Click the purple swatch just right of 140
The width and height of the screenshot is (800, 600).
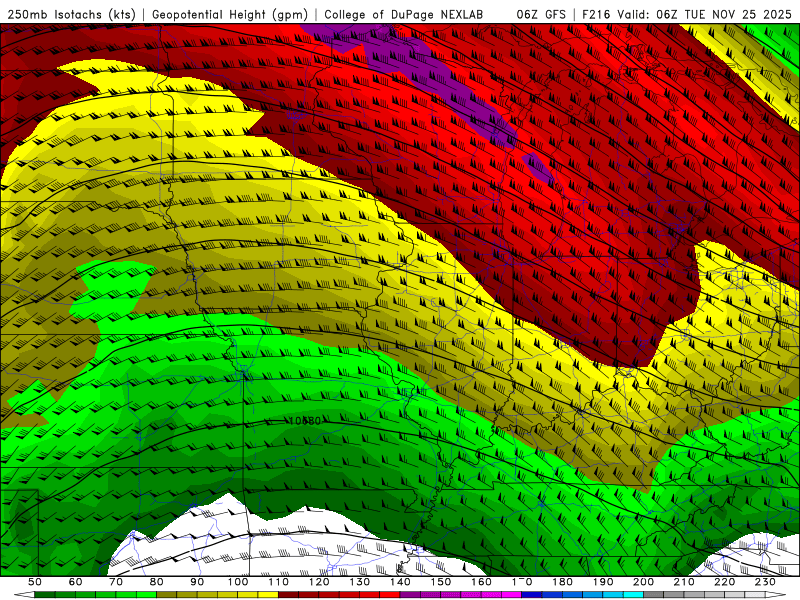[x=410, y=595]
